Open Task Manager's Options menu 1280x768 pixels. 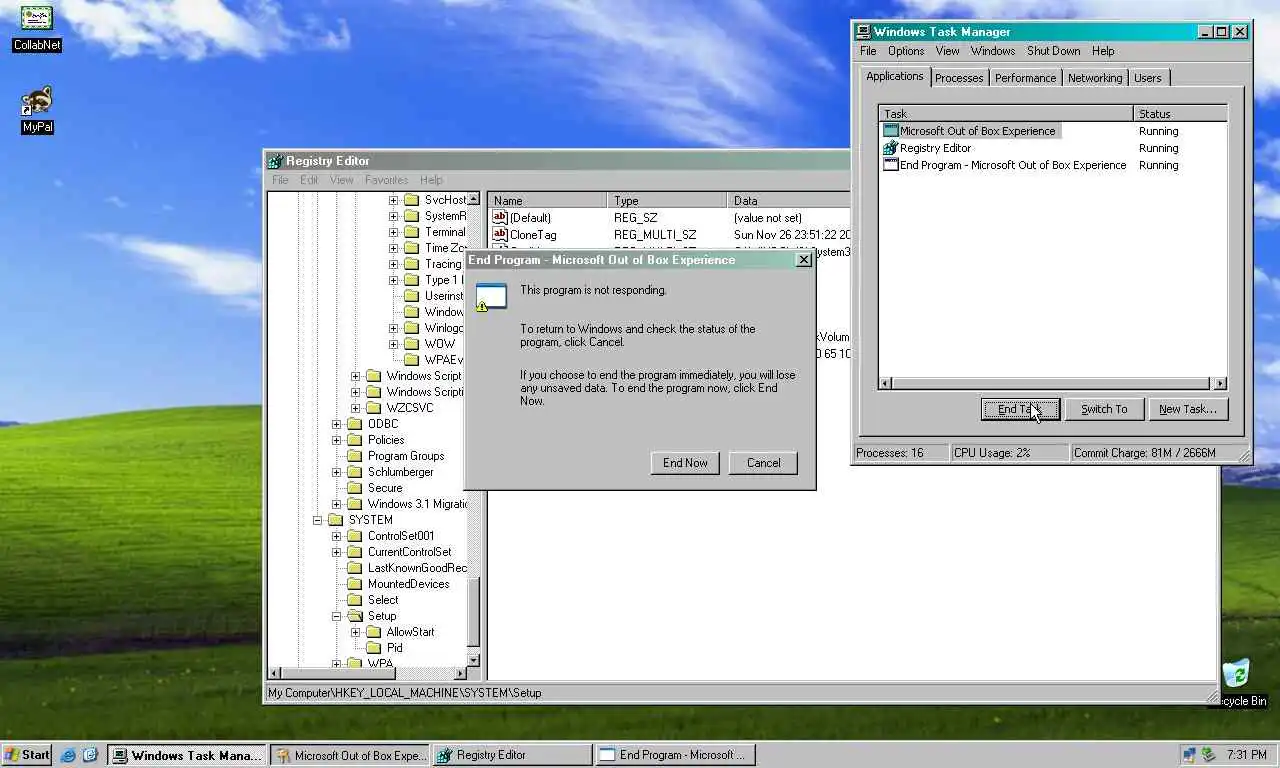906,51
